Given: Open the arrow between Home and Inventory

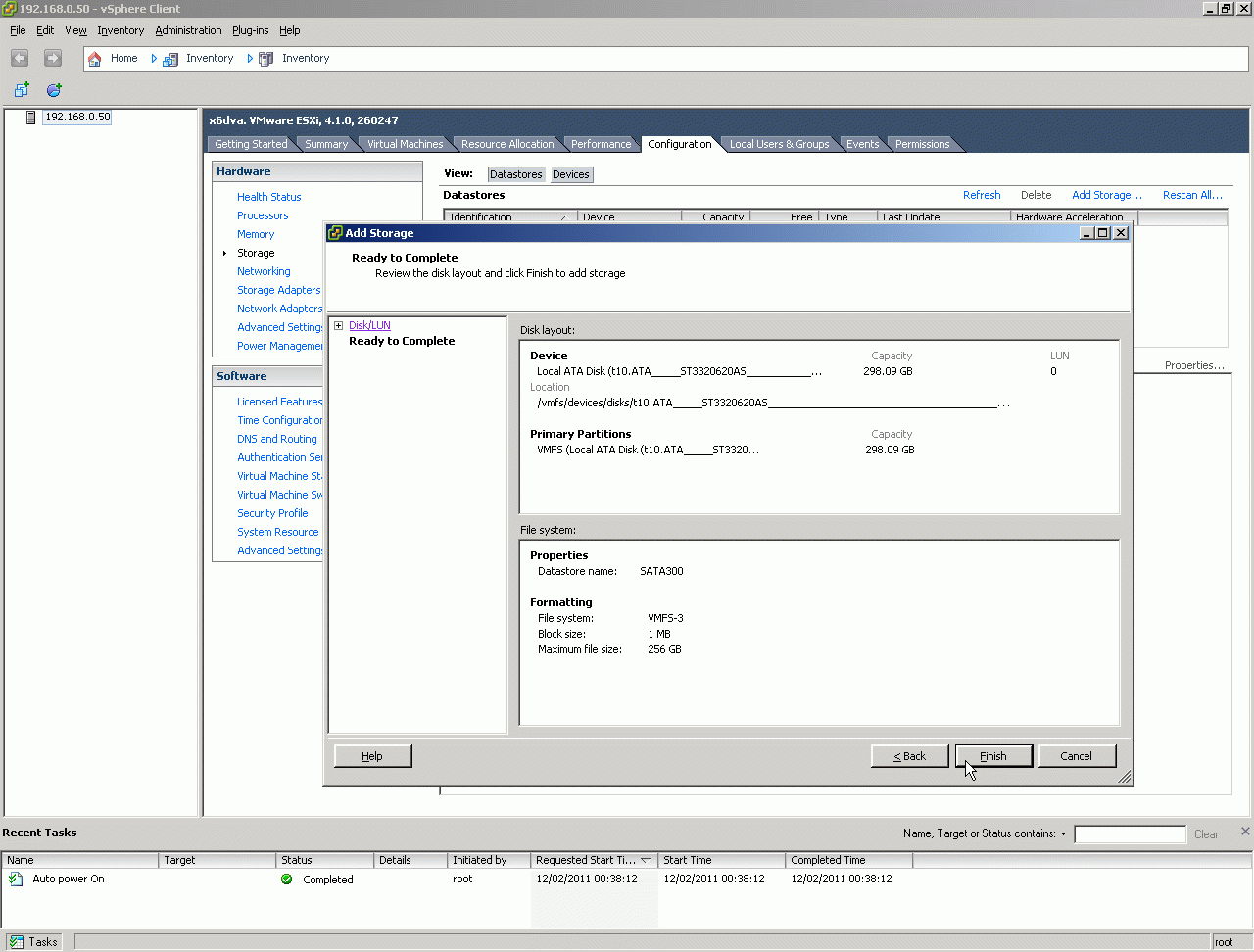Looking at the screenshot, I should 154,59.
